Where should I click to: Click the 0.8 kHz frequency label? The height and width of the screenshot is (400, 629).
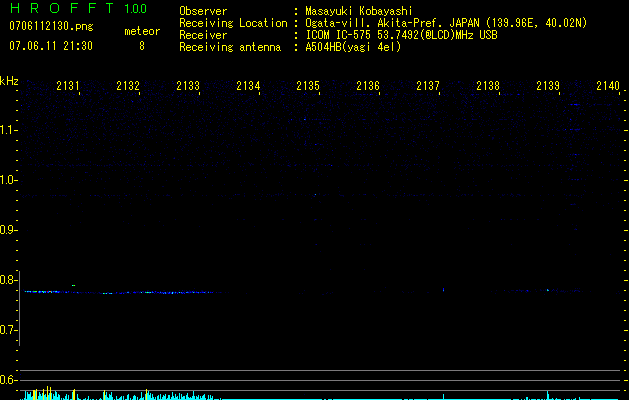tap(7, 280)
